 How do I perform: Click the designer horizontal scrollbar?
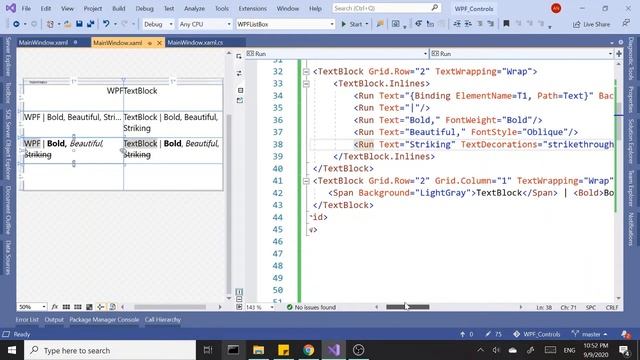[170, 307]
